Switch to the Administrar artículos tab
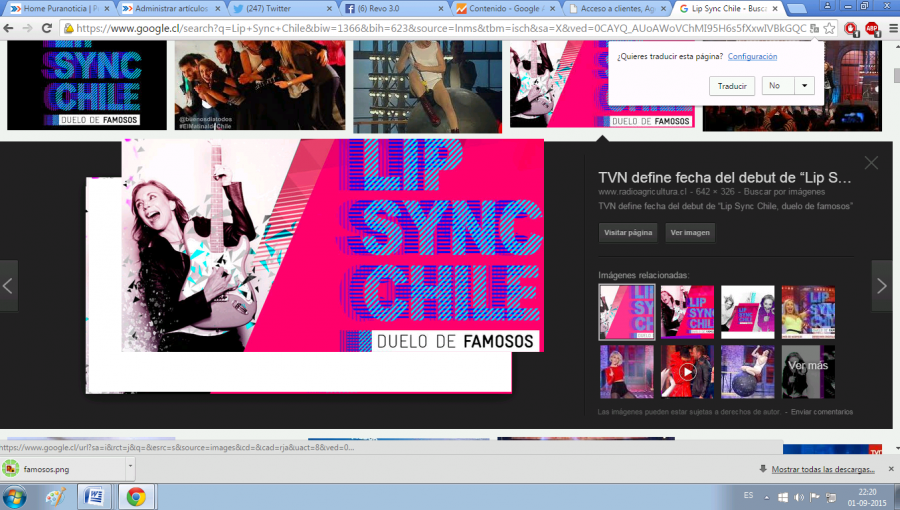 [x=169, y=9]
